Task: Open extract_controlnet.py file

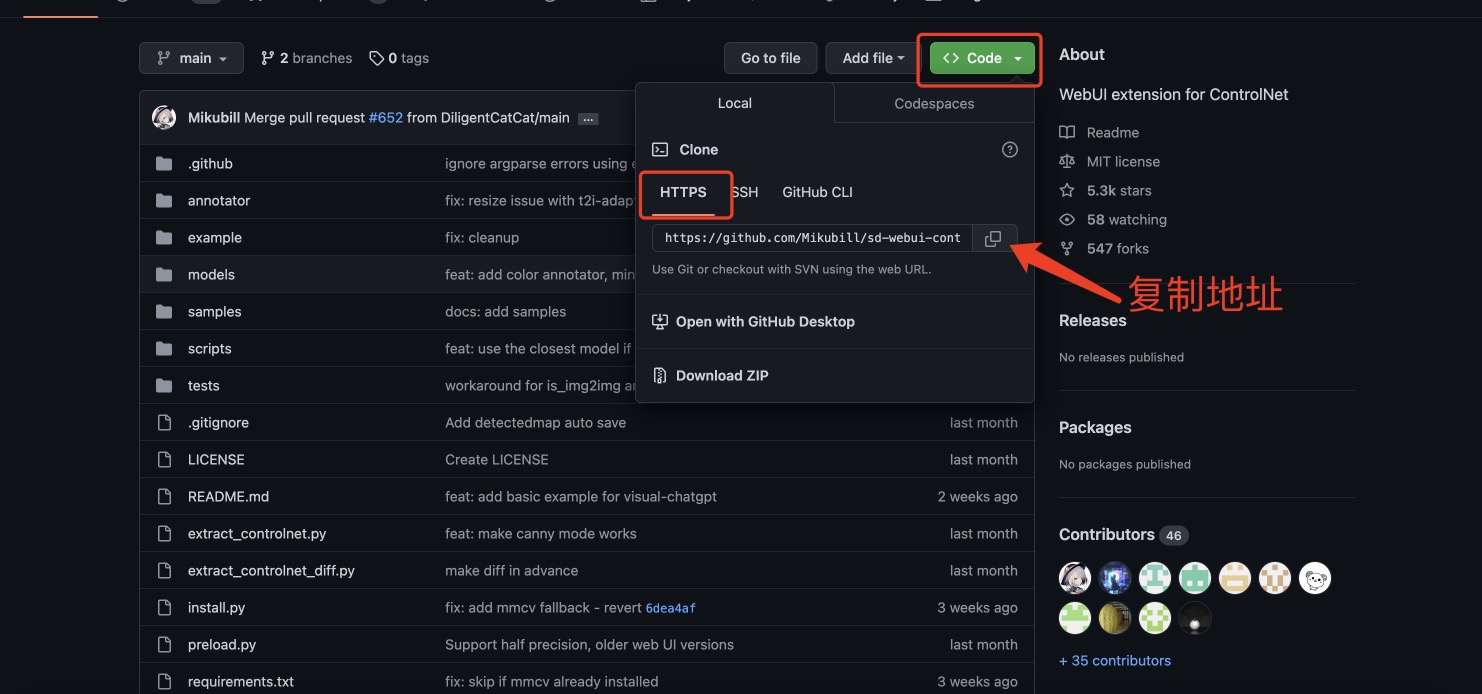Action: (257, 533)
